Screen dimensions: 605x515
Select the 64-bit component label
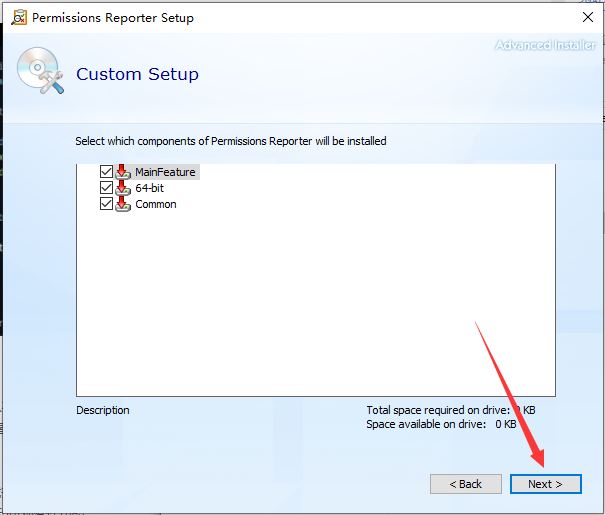[x=150, y=188]
